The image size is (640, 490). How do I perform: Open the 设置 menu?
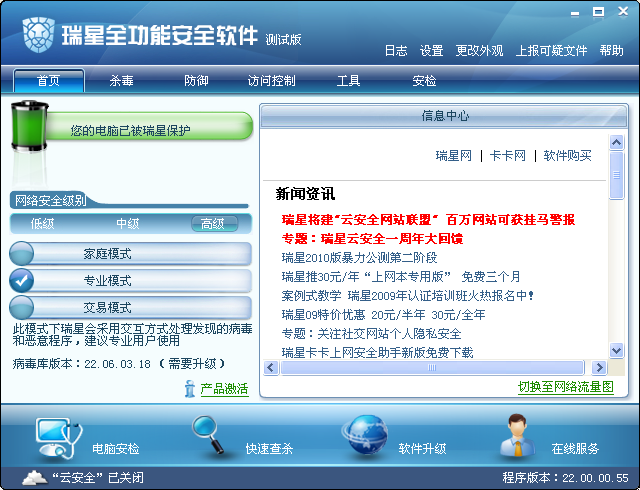pos(432,51)
